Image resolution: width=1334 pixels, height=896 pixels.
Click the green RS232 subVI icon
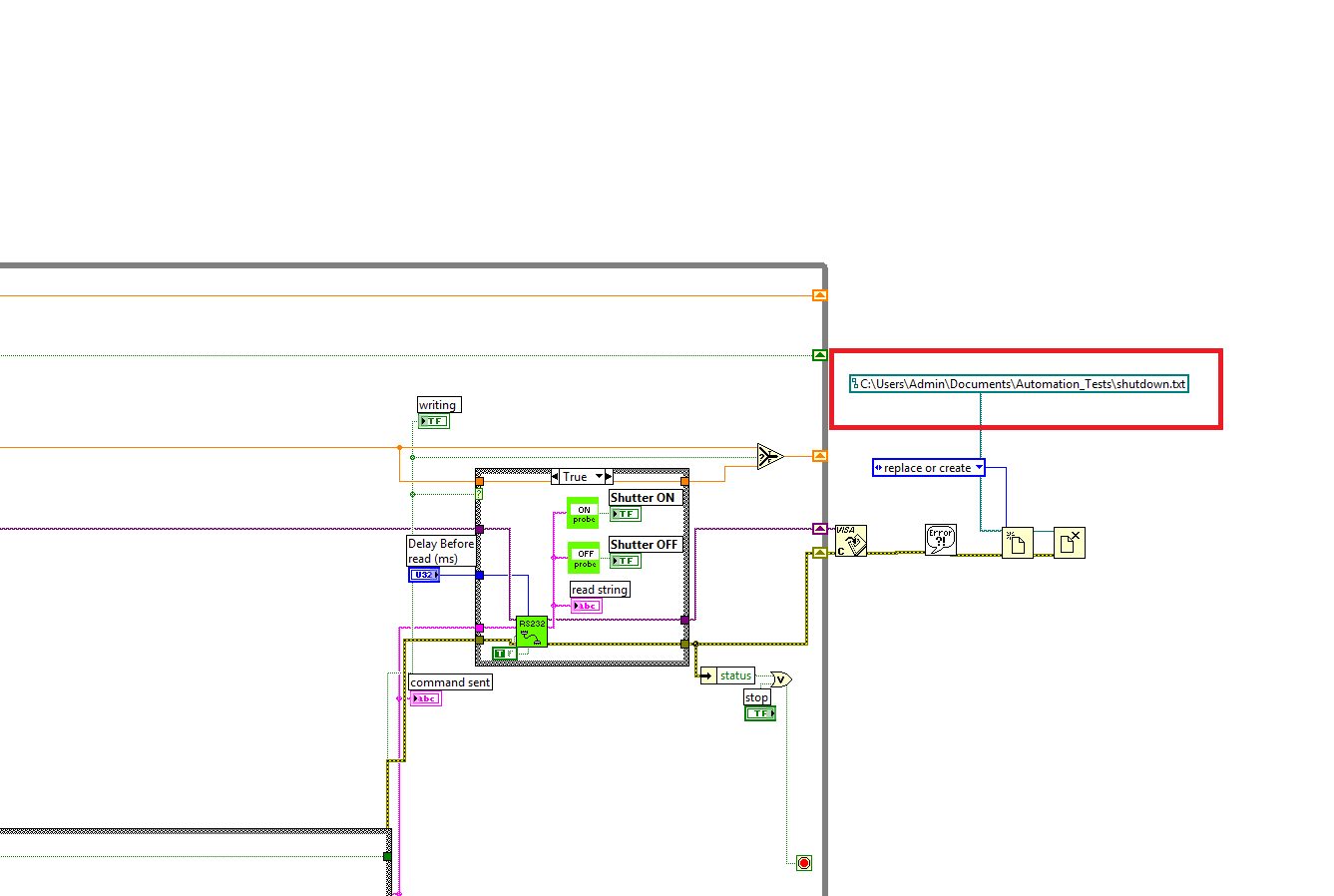(x=532, y=631)
